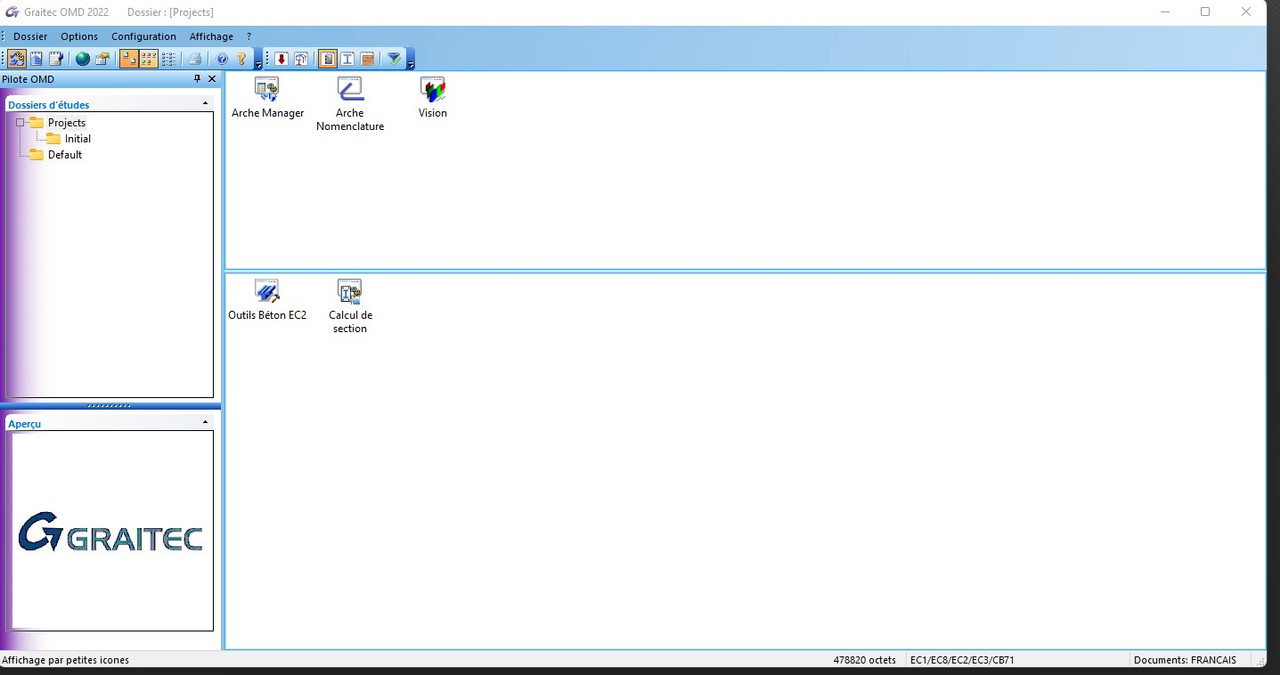
Task: Maximize the Graitec OMD window
Action: click(1205, 12)
